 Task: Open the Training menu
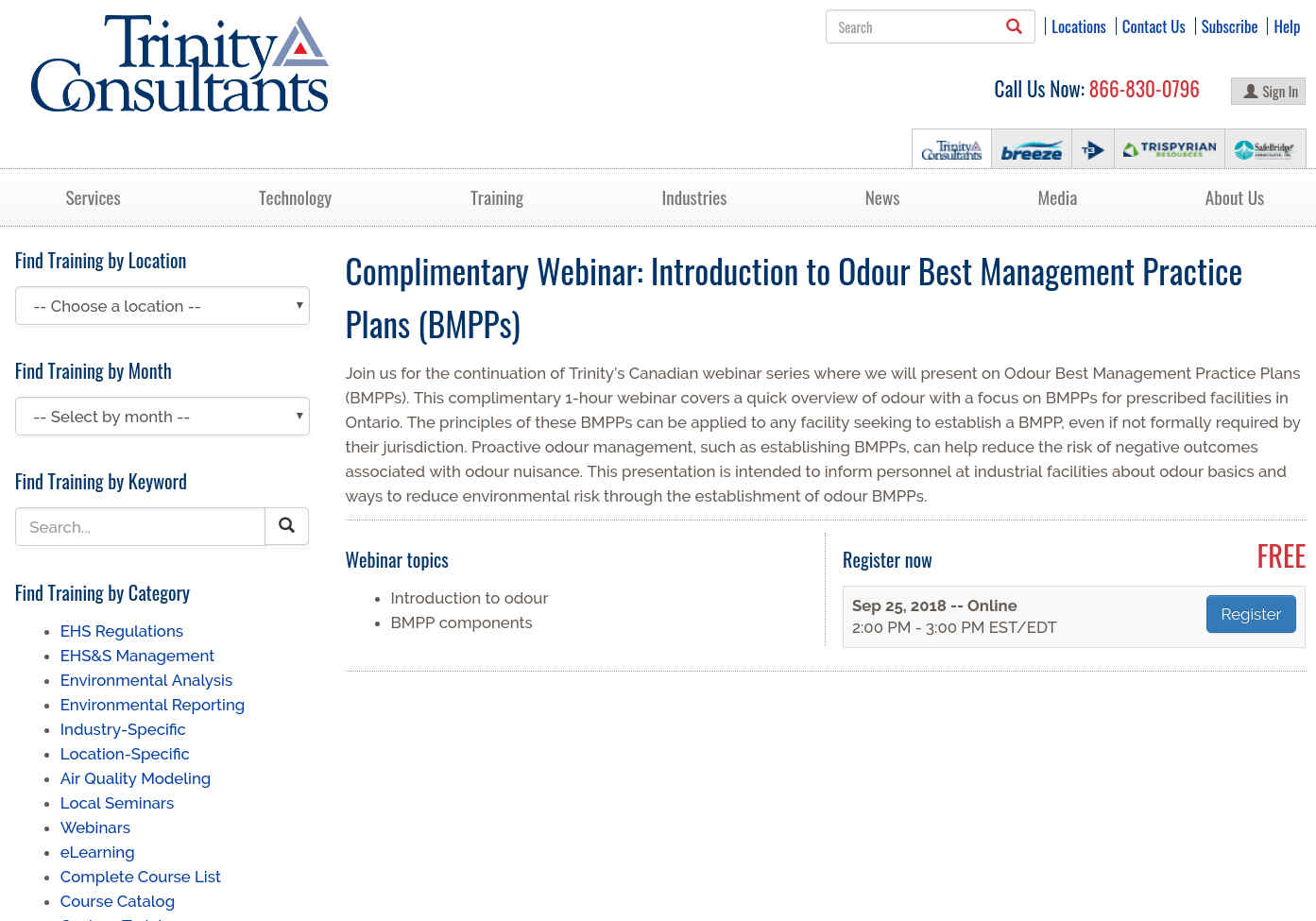pos(497,198)
